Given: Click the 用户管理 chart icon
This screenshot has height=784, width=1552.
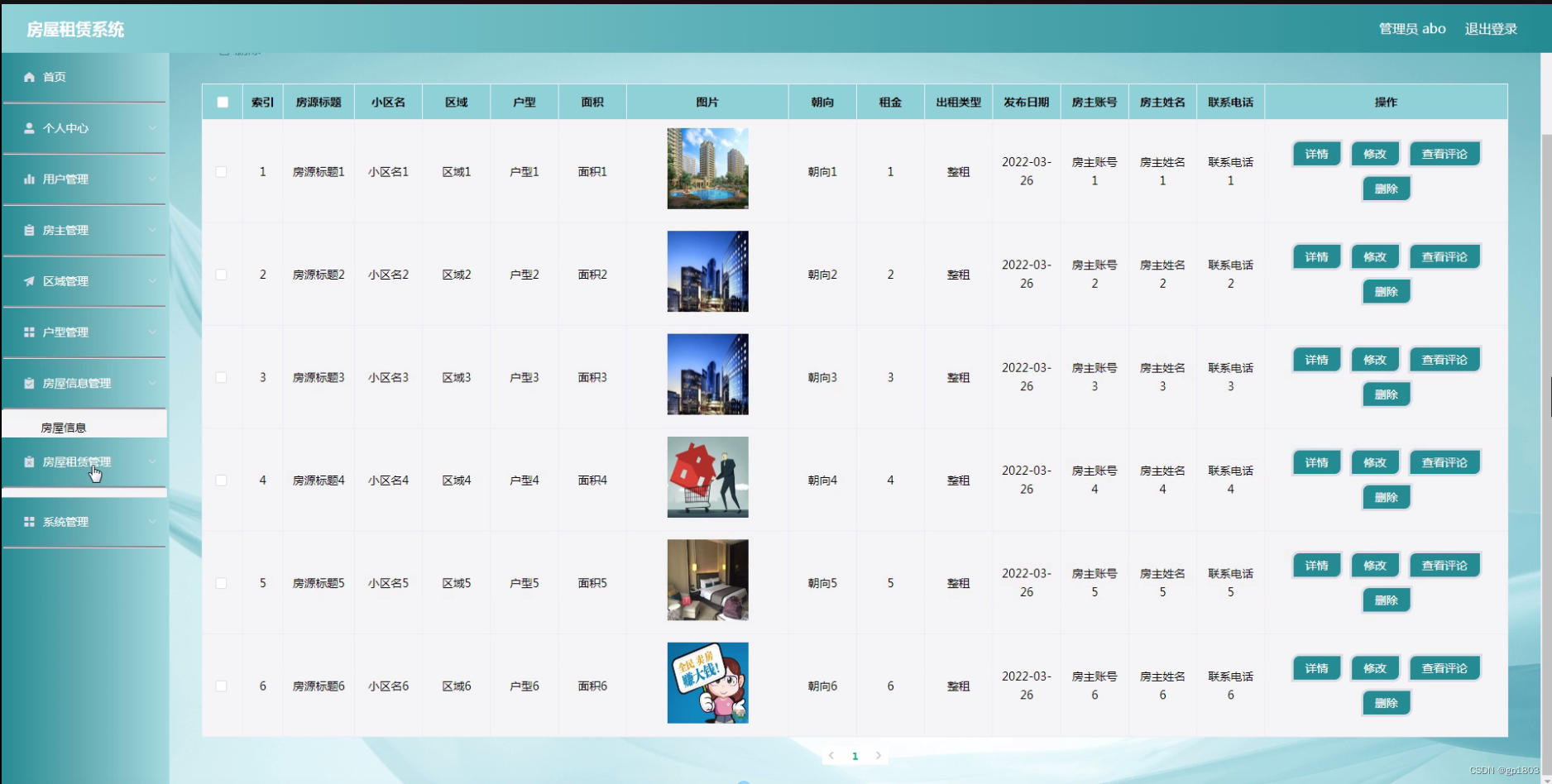Looking at the screenshot, I should click(29, 179).
